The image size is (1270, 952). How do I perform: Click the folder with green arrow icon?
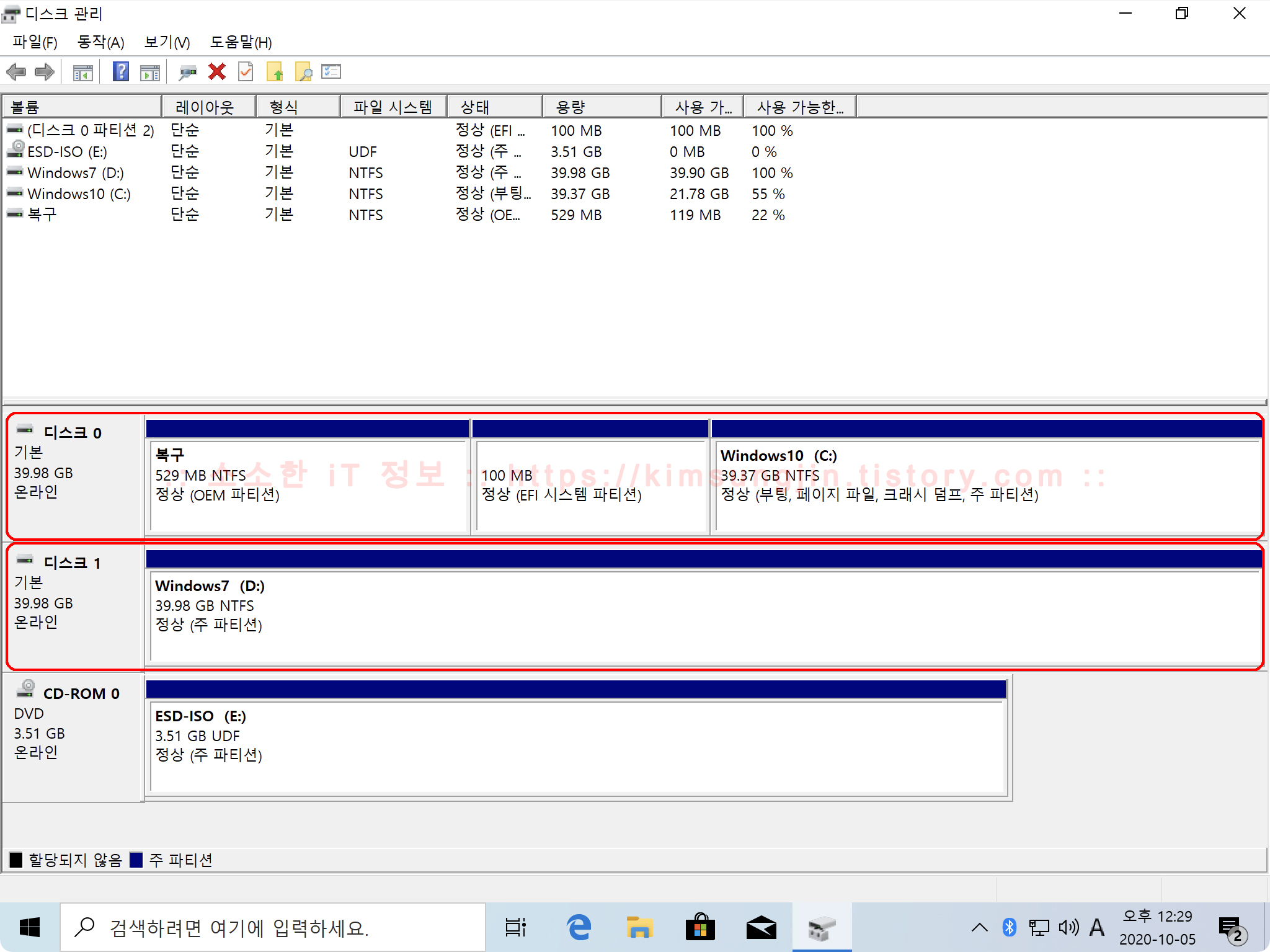click(275, 72)
